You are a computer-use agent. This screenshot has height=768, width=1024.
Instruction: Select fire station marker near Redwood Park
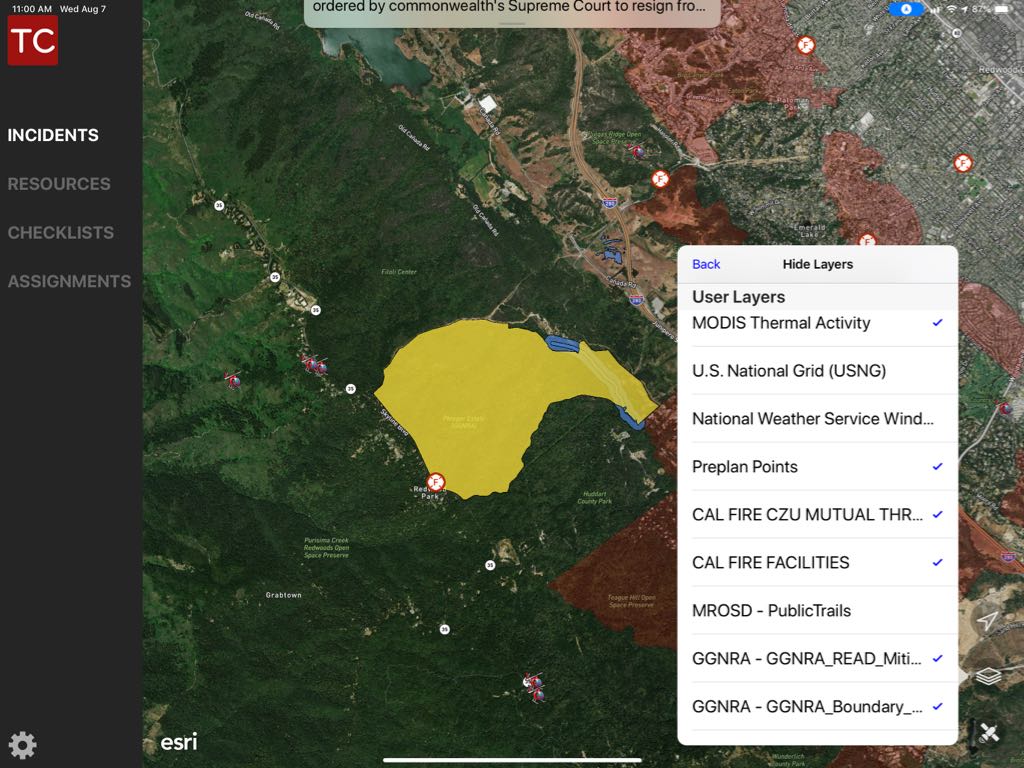pyautogui.click(x=435, y=483)
